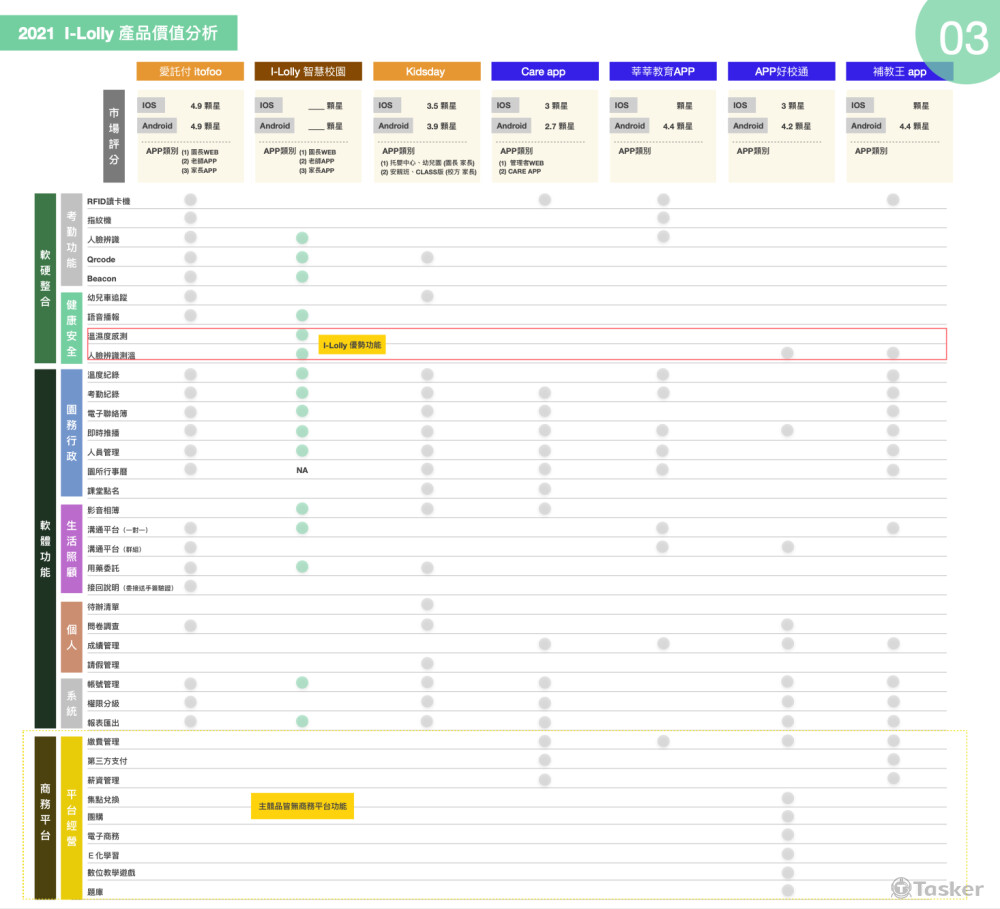Click the yellow I-Lolly 優勢功能 label
Image resolution: width=1000 pixels, height=909 pixels.
click(352, 345)
